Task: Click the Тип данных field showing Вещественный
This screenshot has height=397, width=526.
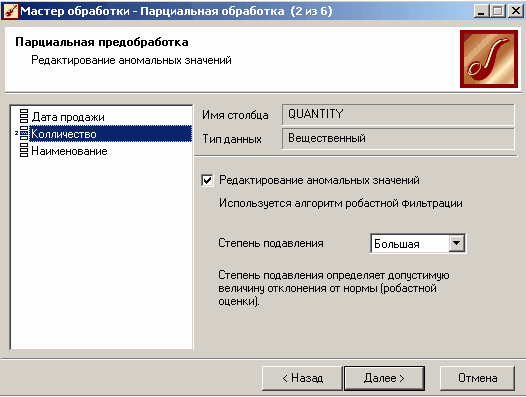Action: coord(398,139)
